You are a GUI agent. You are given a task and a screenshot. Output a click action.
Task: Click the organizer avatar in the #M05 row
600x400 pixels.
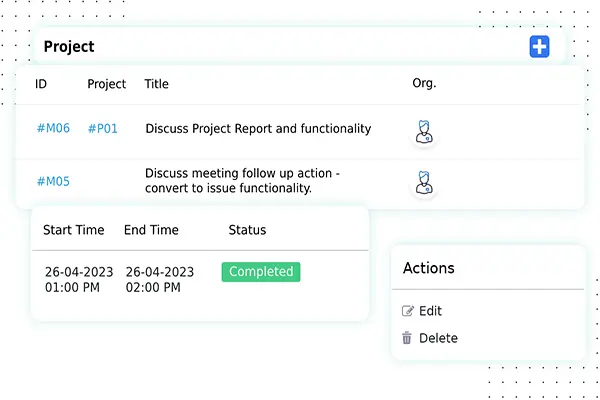click(425, 182)
